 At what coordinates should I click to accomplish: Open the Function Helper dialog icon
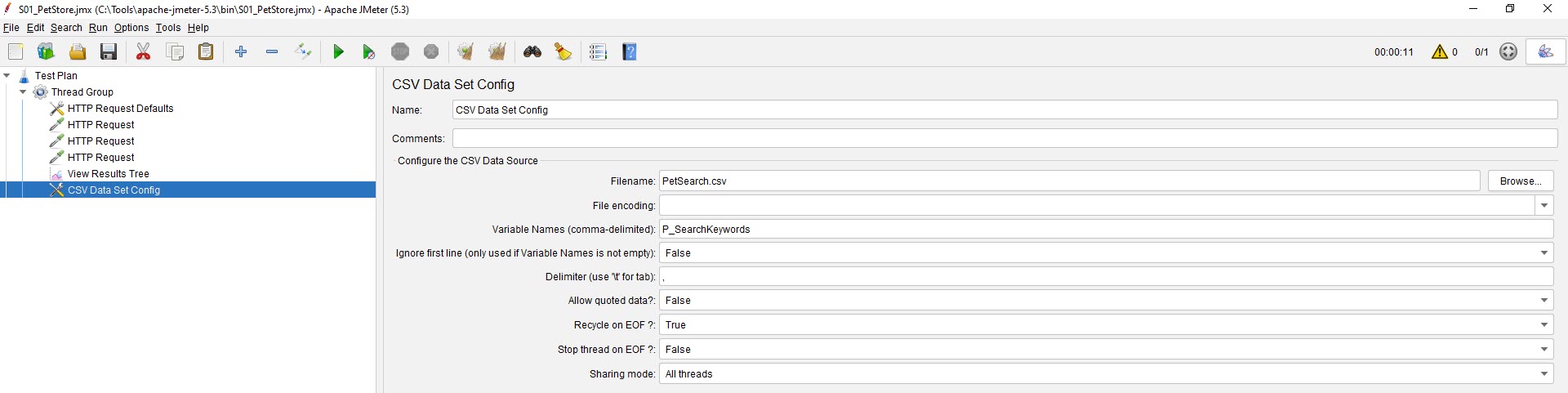(x=599, y=51)
